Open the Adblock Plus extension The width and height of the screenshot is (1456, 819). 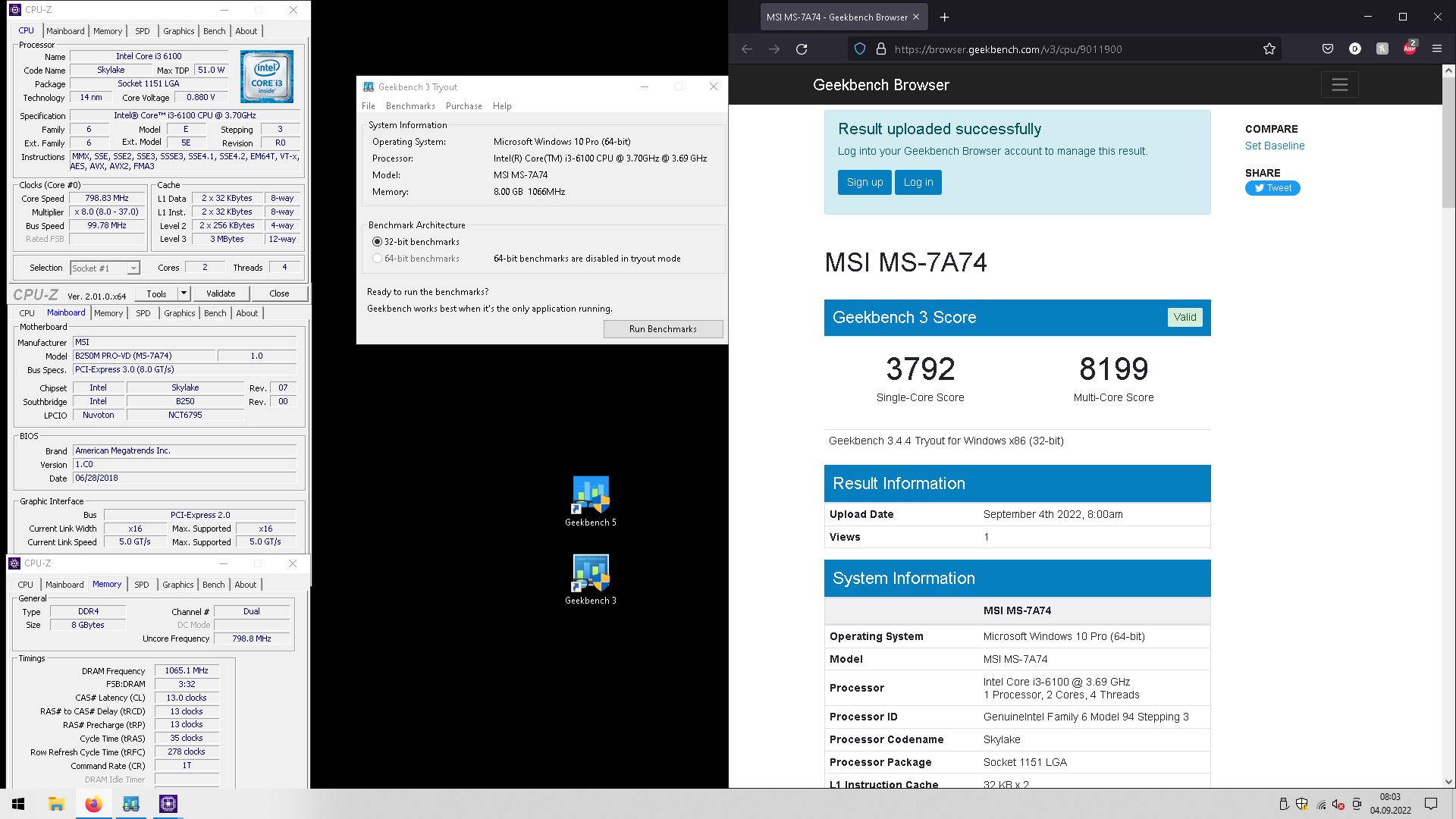(x=1410, y=49)
